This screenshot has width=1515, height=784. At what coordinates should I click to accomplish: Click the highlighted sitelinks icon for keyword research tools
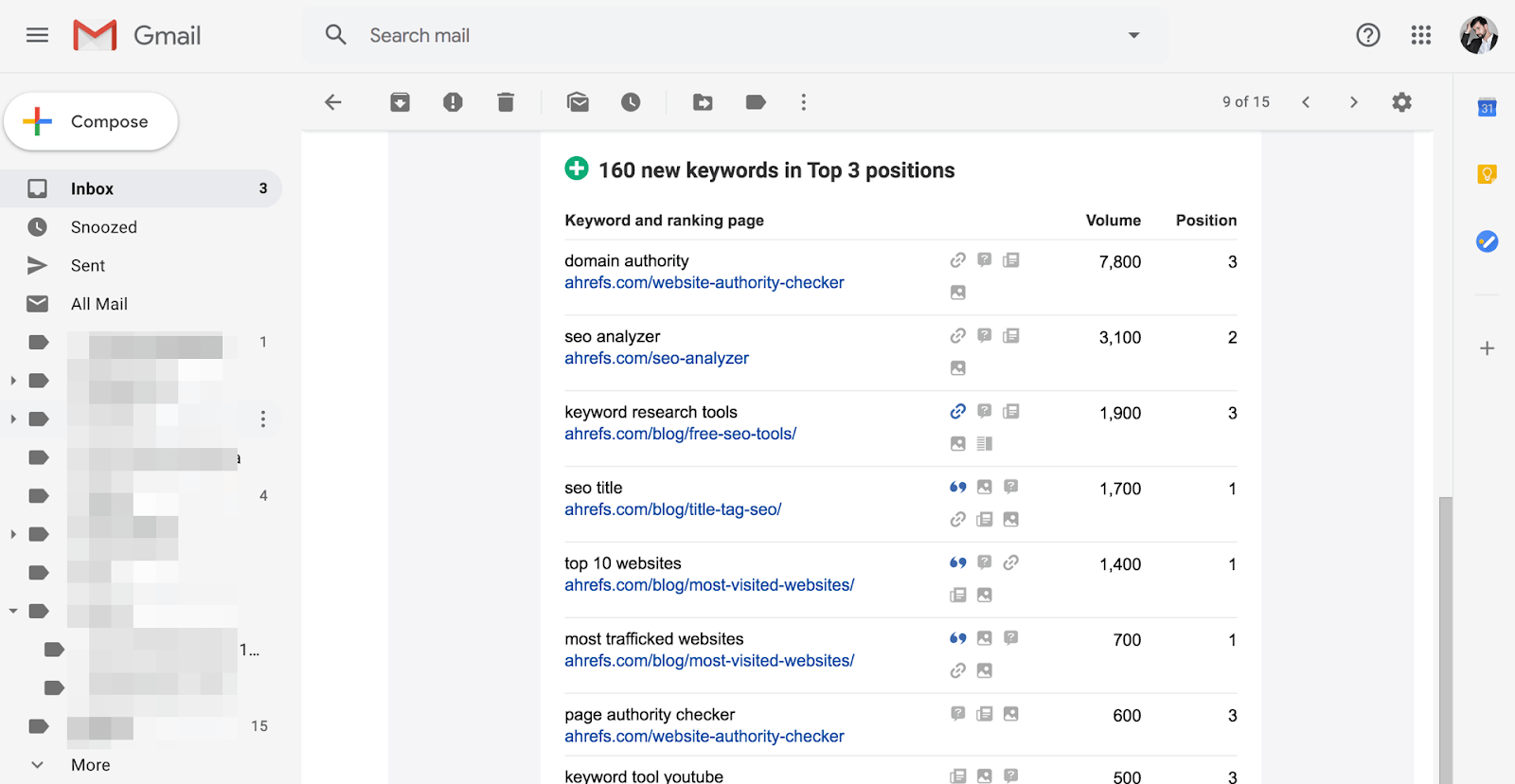pyautogui.click(x=958, y=411)
